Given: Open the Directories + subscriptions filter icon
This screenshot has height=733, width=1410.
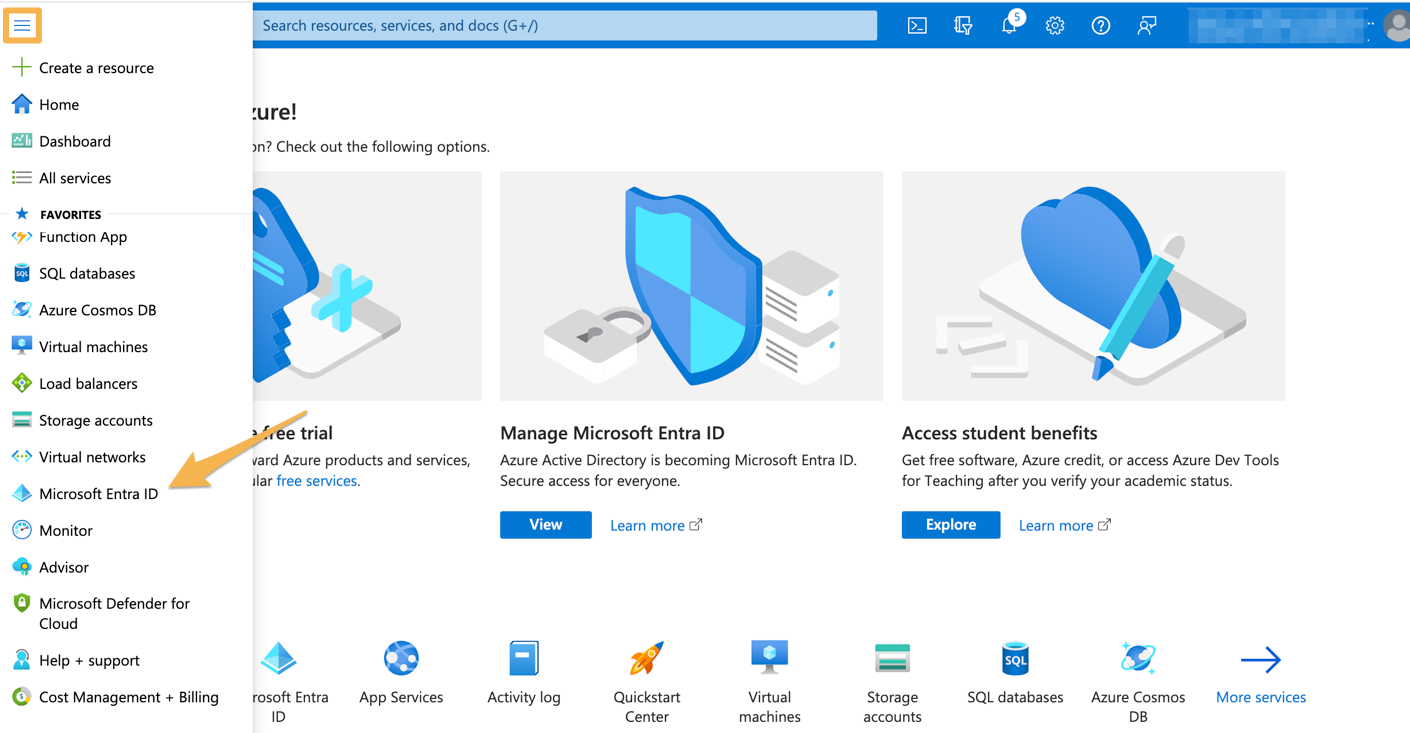Looking at the screenshot, I should tap(963, 26).
